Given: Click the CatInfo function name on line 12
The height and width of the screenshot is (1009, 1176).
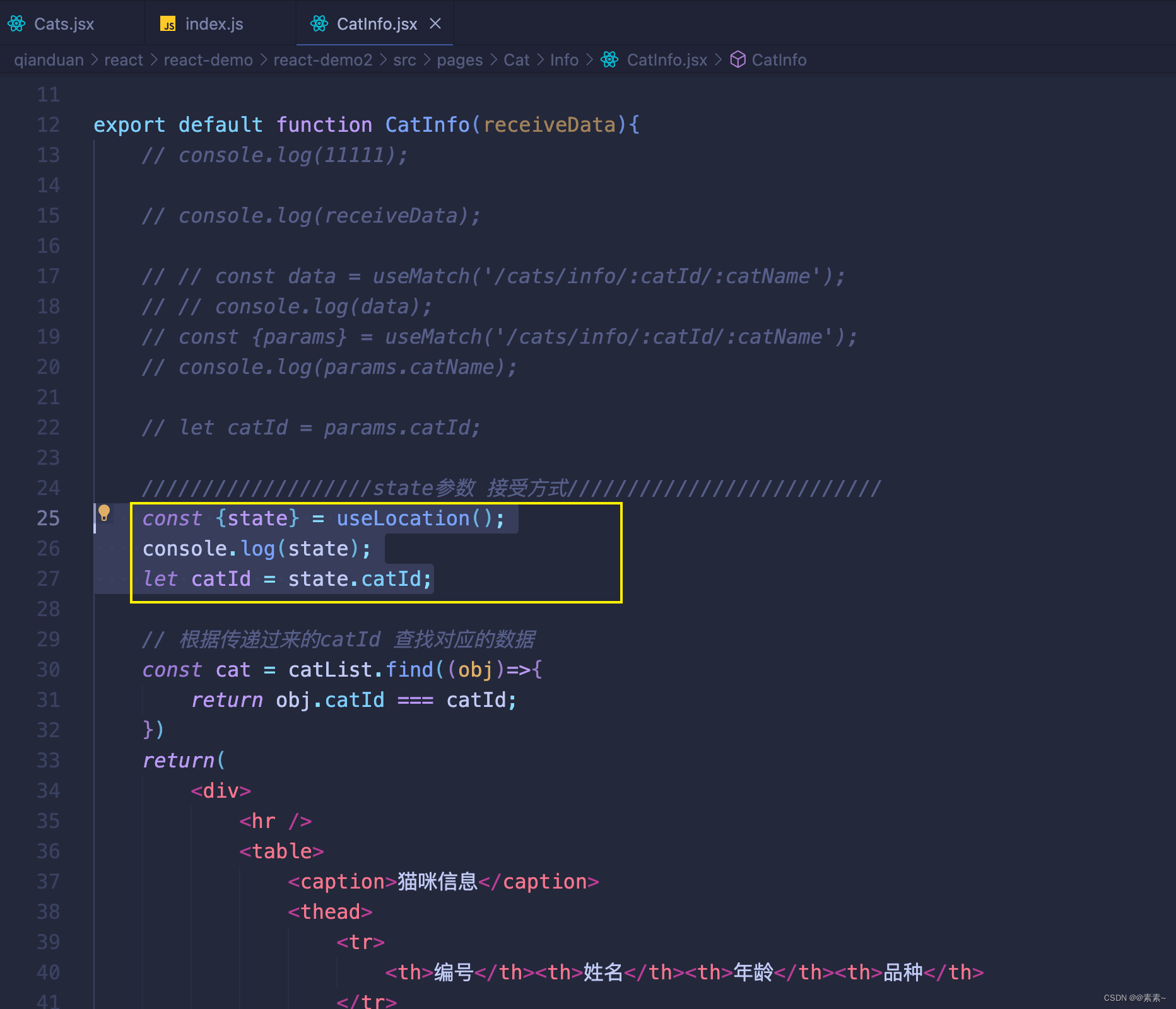Looking at the screenshot, I should [428, 125].
